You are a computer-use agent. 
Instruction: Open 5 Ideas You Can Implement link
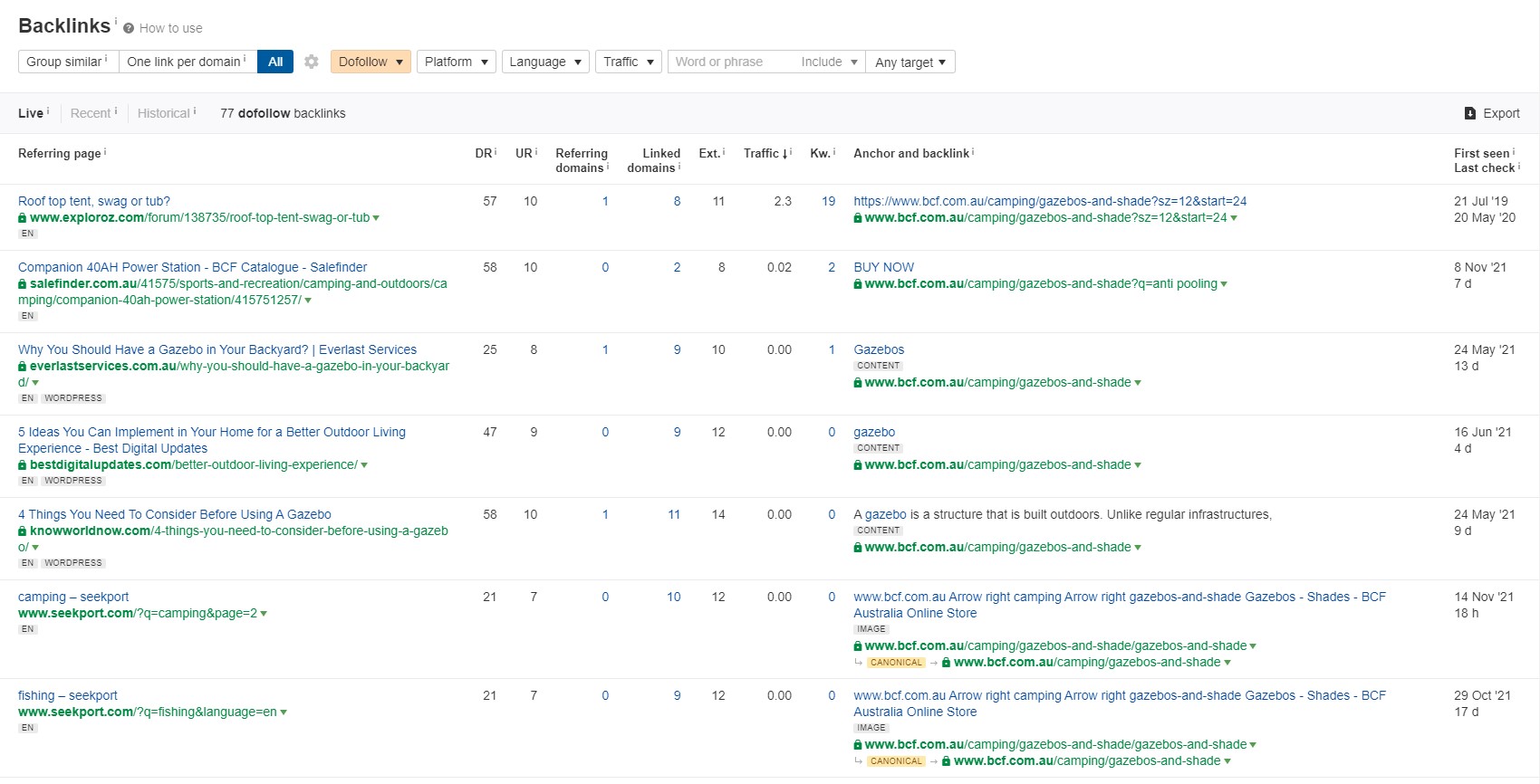[x=212, y=440]
